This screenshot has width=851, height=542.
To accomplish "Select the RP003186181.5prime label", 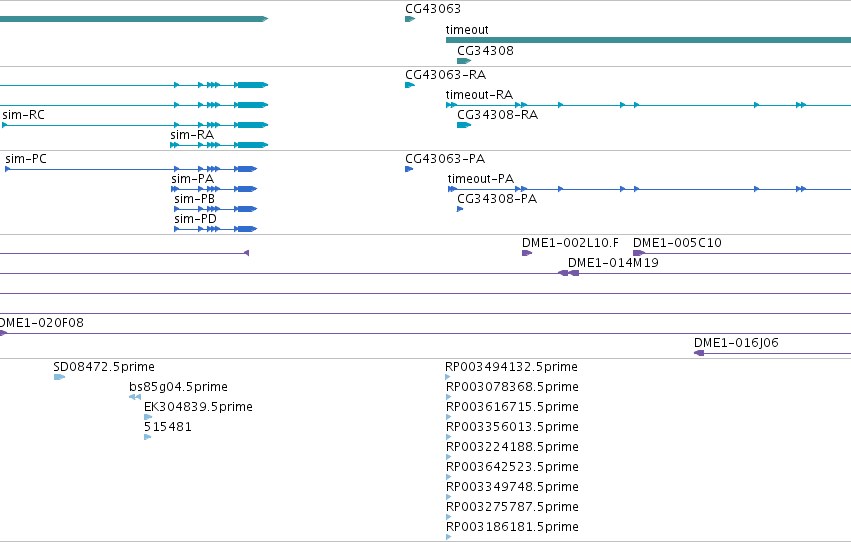I will (512, 528).
